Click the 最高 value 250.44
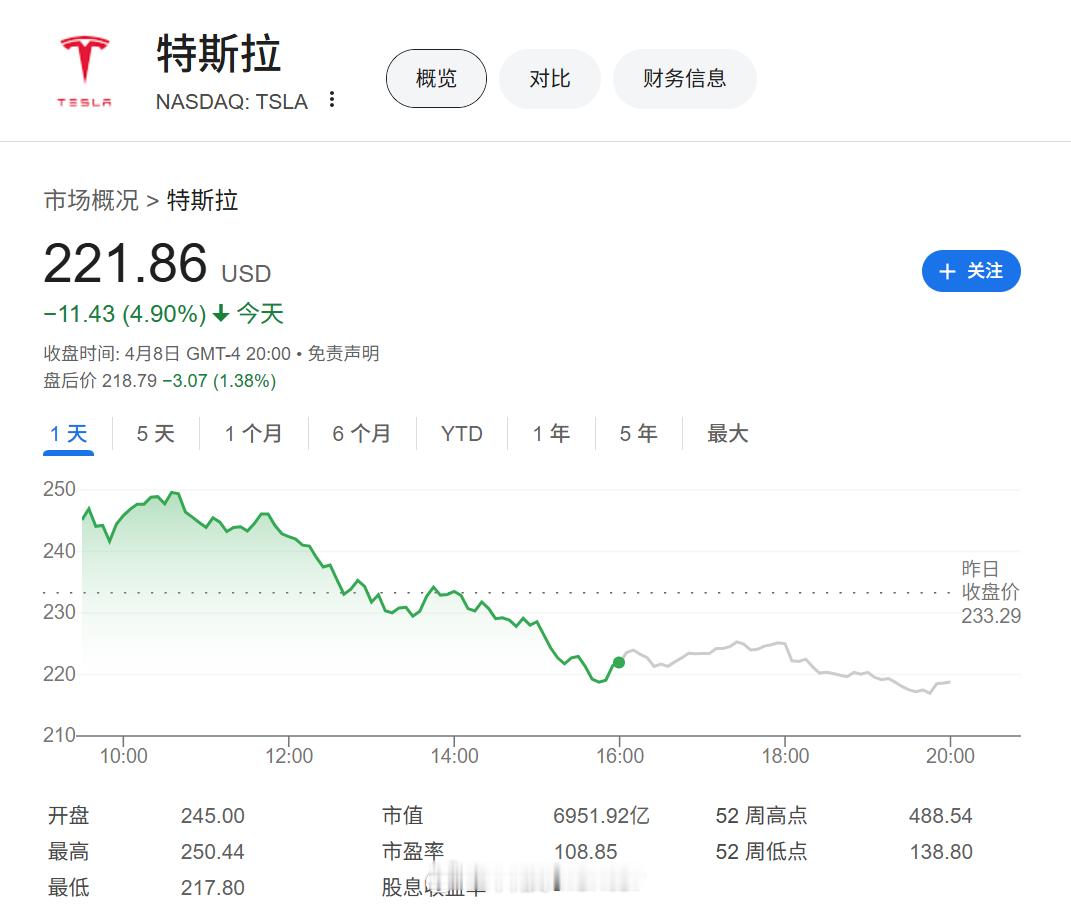Image resolution: width=1071 pixels, height=904 pixels. click(x=212, y=852)
